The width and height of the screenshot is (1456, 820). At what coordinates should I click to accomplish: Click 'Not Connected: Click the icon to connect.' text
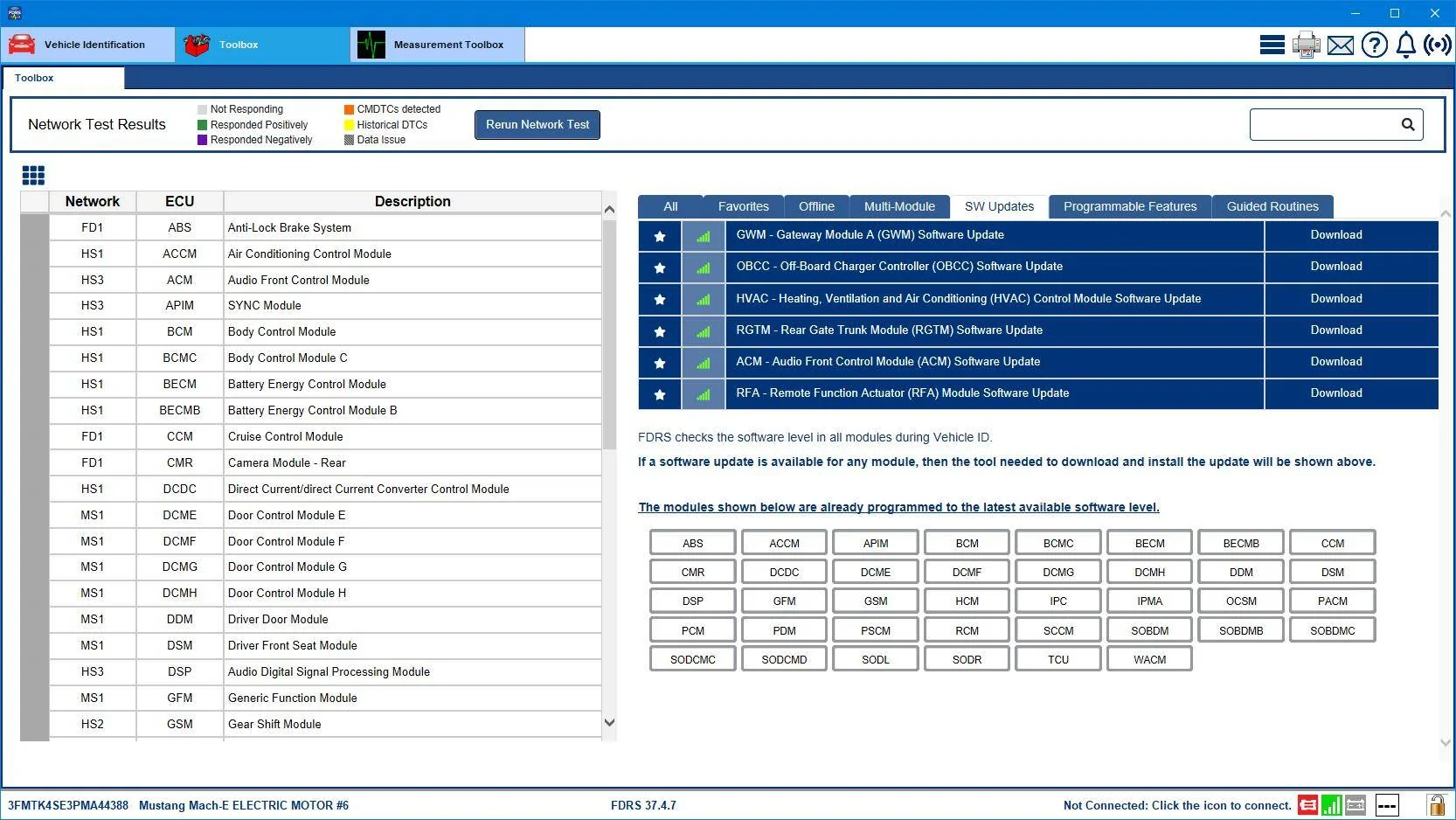coord(1177,806)
